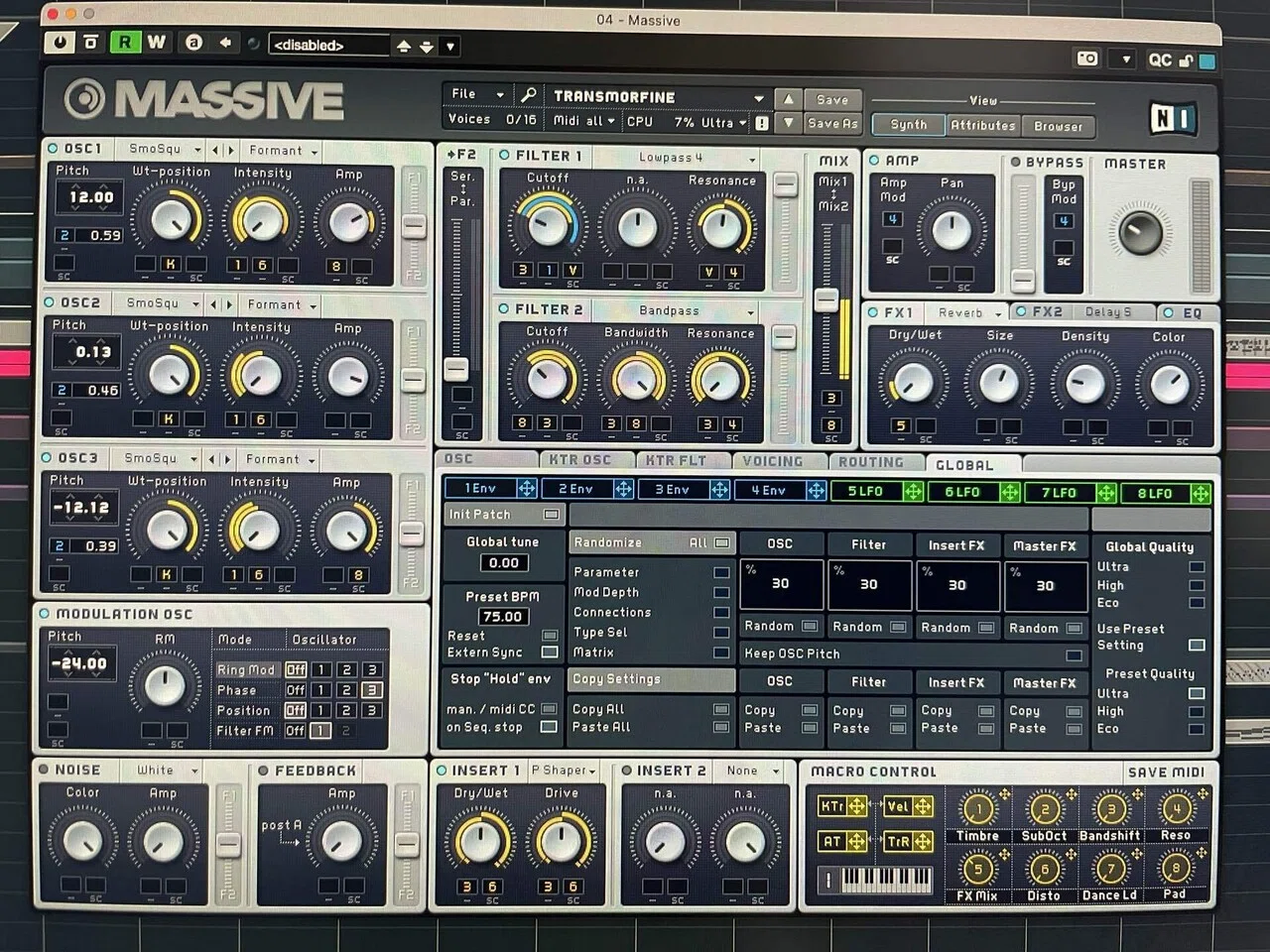
Task: Click 1 Env drag handle icon
Action: (x=527, y=488)
